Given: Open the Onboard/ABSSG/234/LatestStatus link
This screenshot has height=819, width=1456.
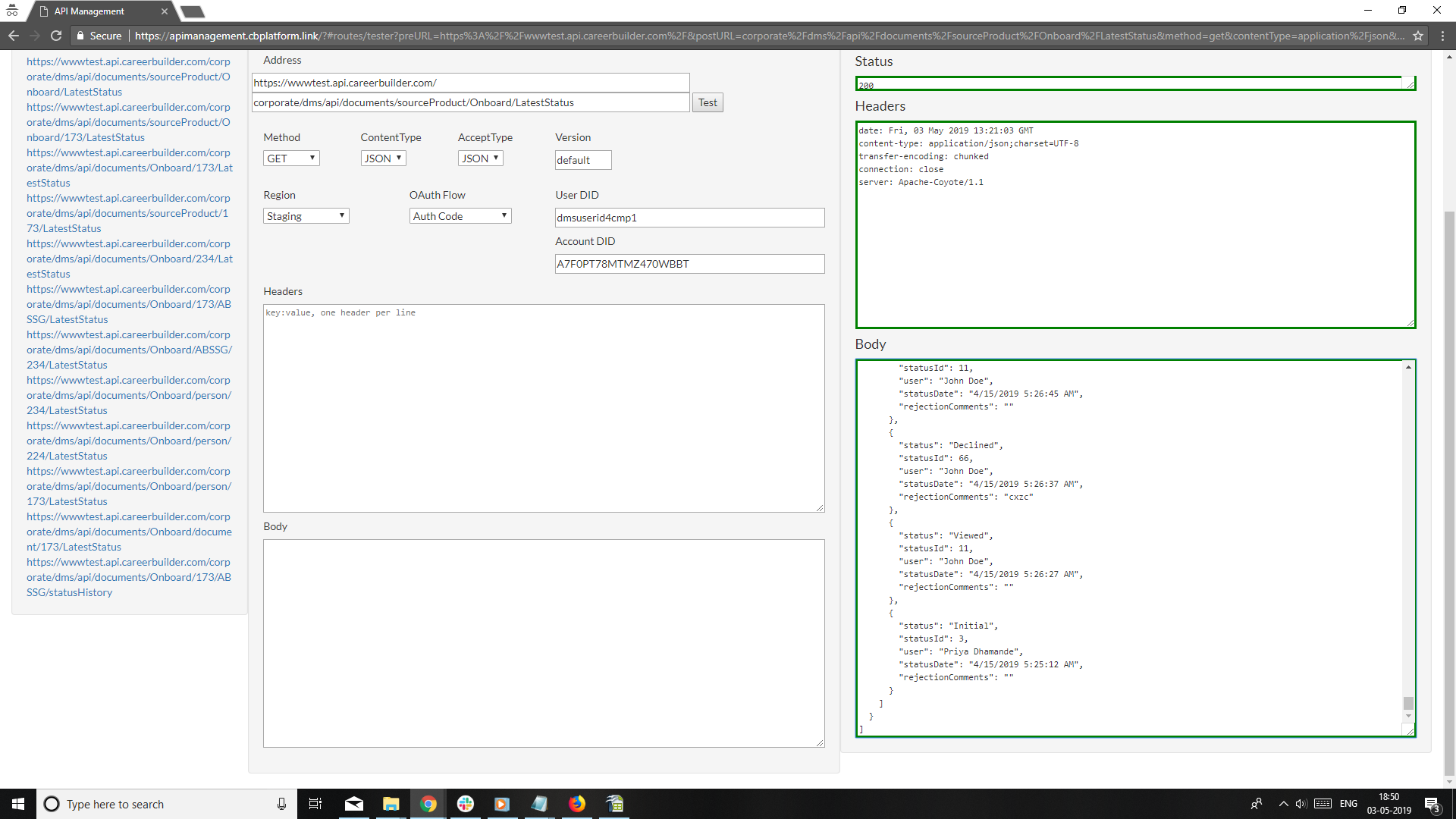Looking at the screenshot, I should coord(129,350).
